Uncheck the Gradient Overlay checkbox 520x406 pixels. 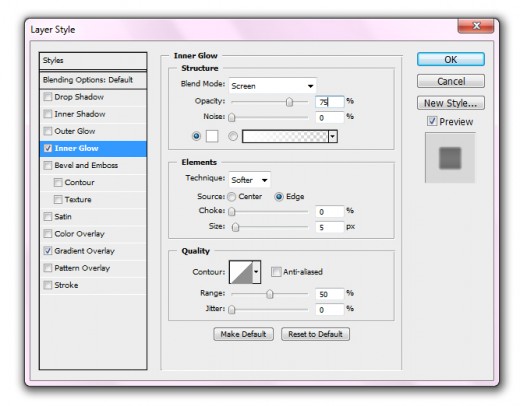[x=48, y=251]
